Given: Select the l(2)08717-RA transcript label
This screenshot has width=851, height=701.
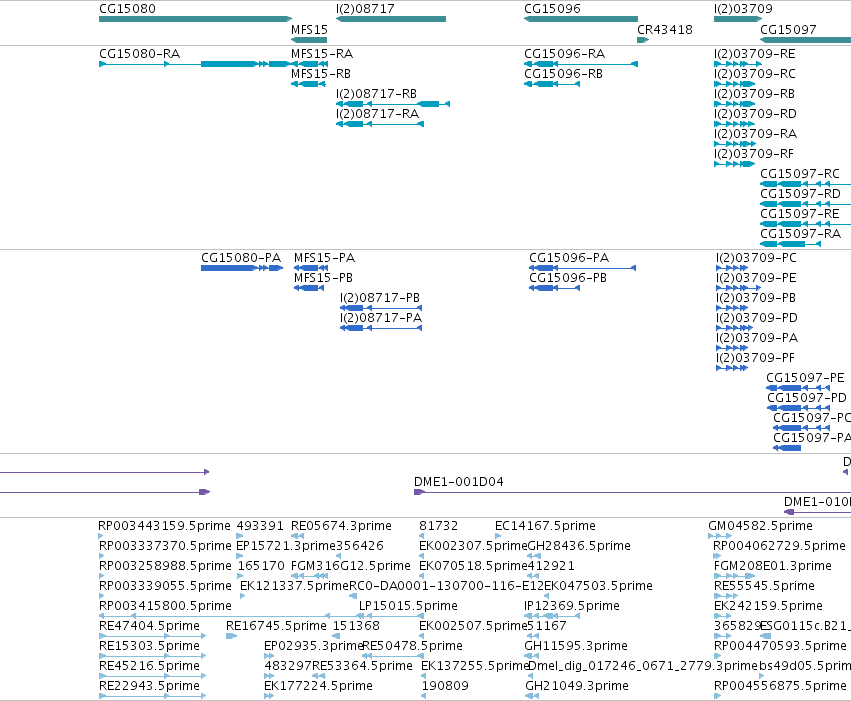Looking at the screenshot, I should pyautogui.click(x=377, y=114).
